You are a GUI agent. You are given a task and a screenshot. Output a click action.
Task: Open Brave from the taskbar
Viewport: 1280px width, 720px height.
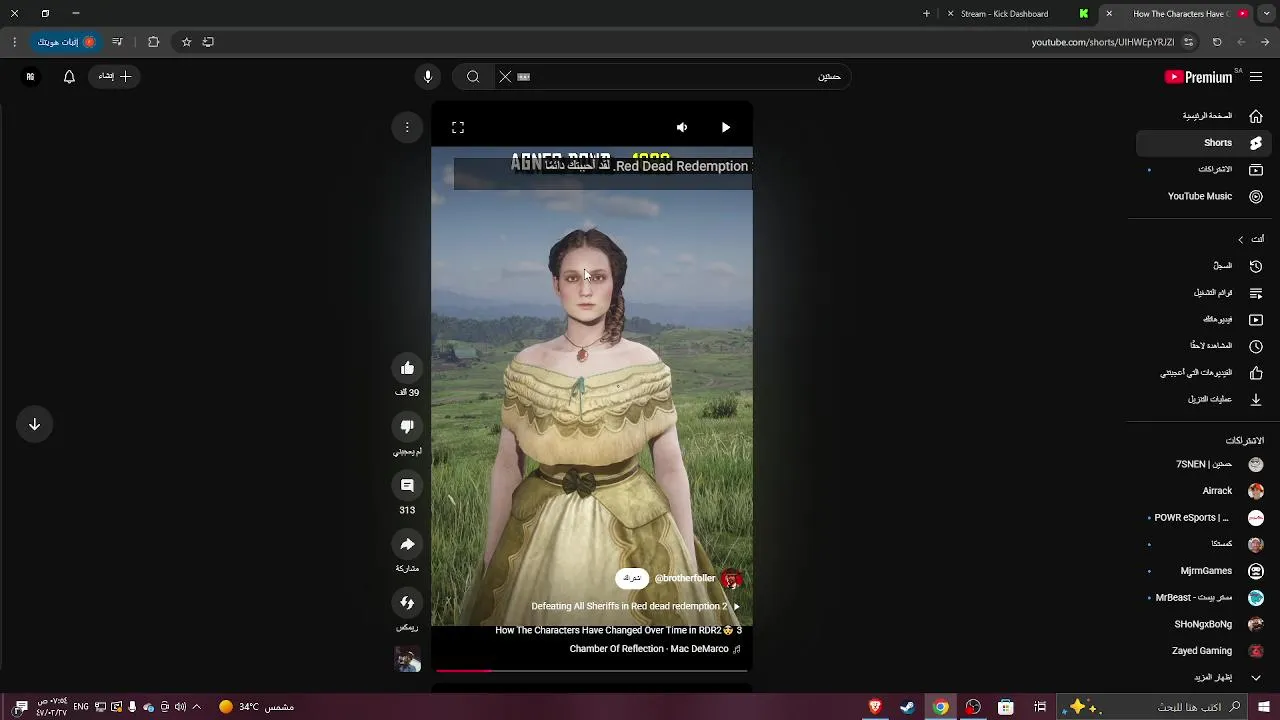875,707
